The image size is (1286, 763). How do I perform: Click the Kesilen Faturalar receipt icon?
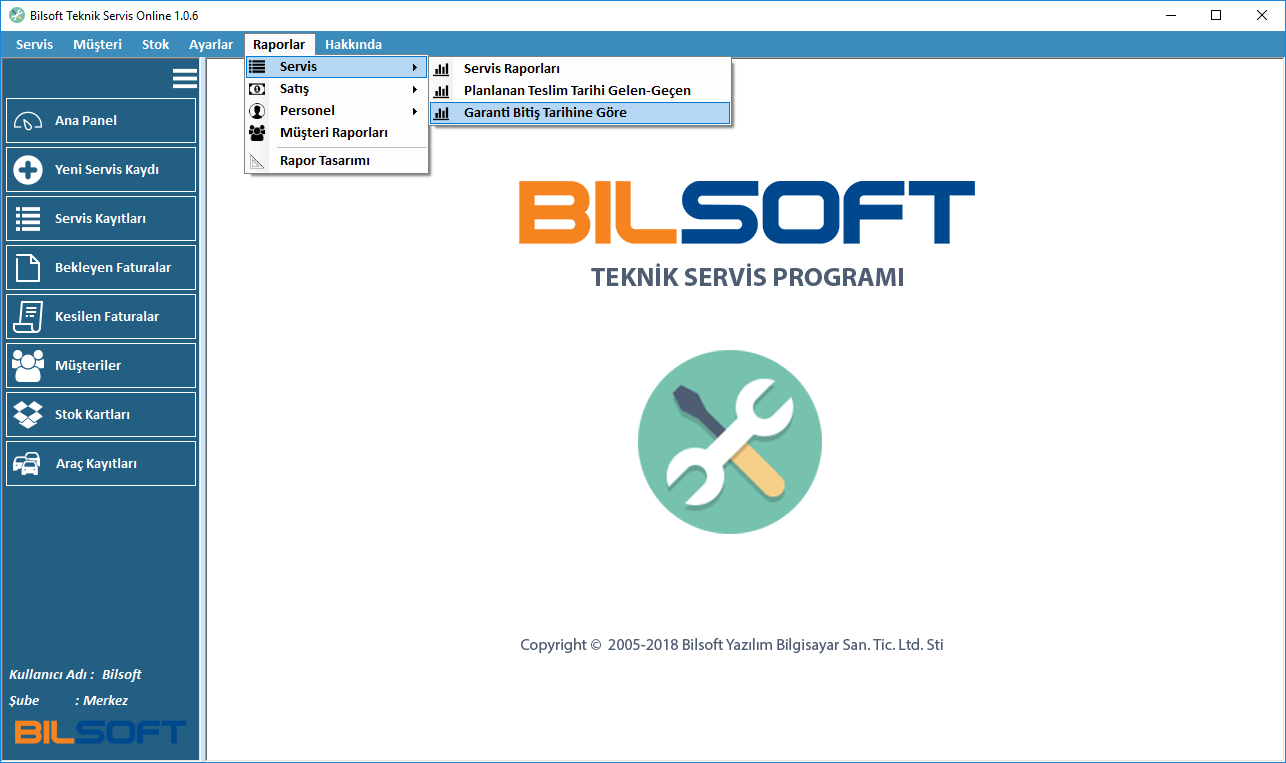27,317
